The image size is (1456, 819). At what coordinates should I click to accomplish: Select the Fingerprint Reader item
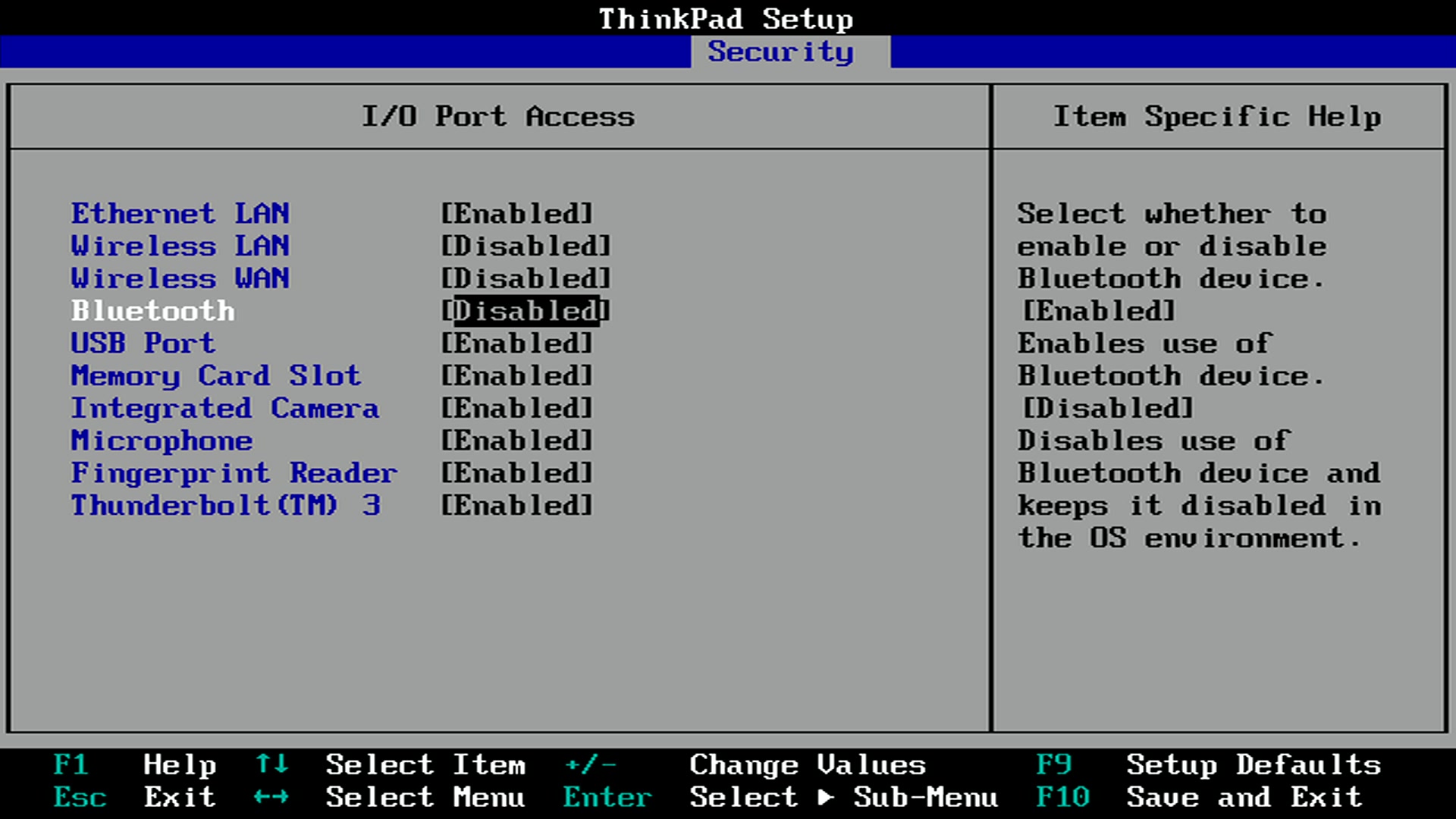coord(234,473)
